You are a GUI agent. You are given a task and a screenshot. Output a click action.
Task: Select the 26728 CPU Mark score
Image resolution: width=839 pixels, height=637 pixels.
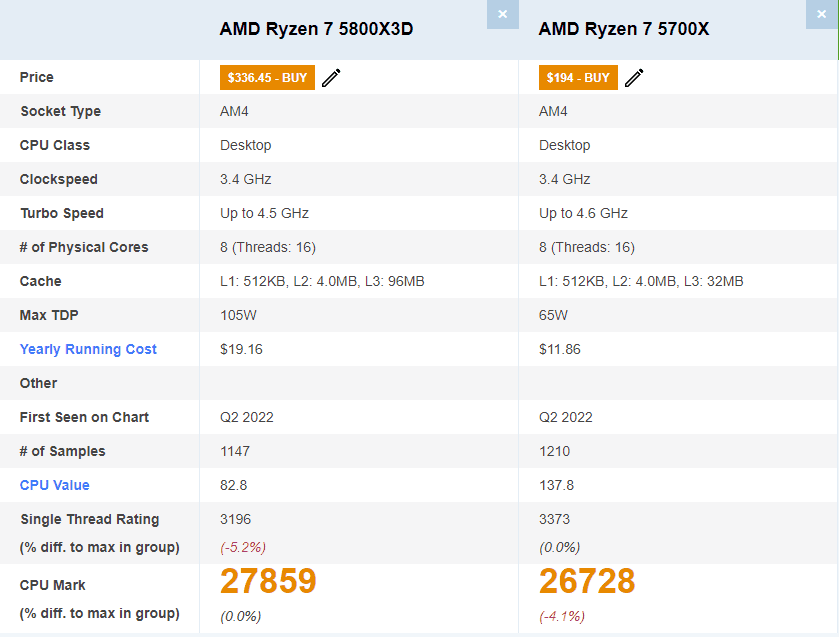click(587, 581)
